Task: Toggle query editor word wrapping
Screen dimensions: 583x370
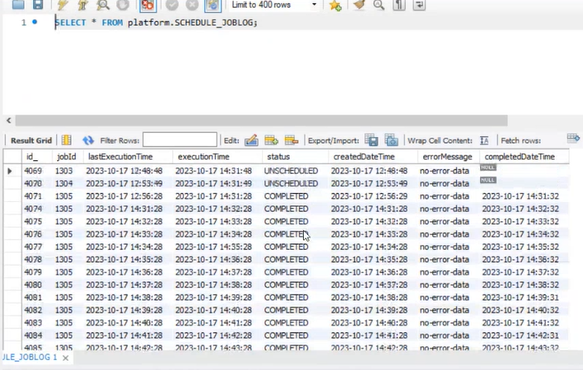Action: (x=419, y=4)
